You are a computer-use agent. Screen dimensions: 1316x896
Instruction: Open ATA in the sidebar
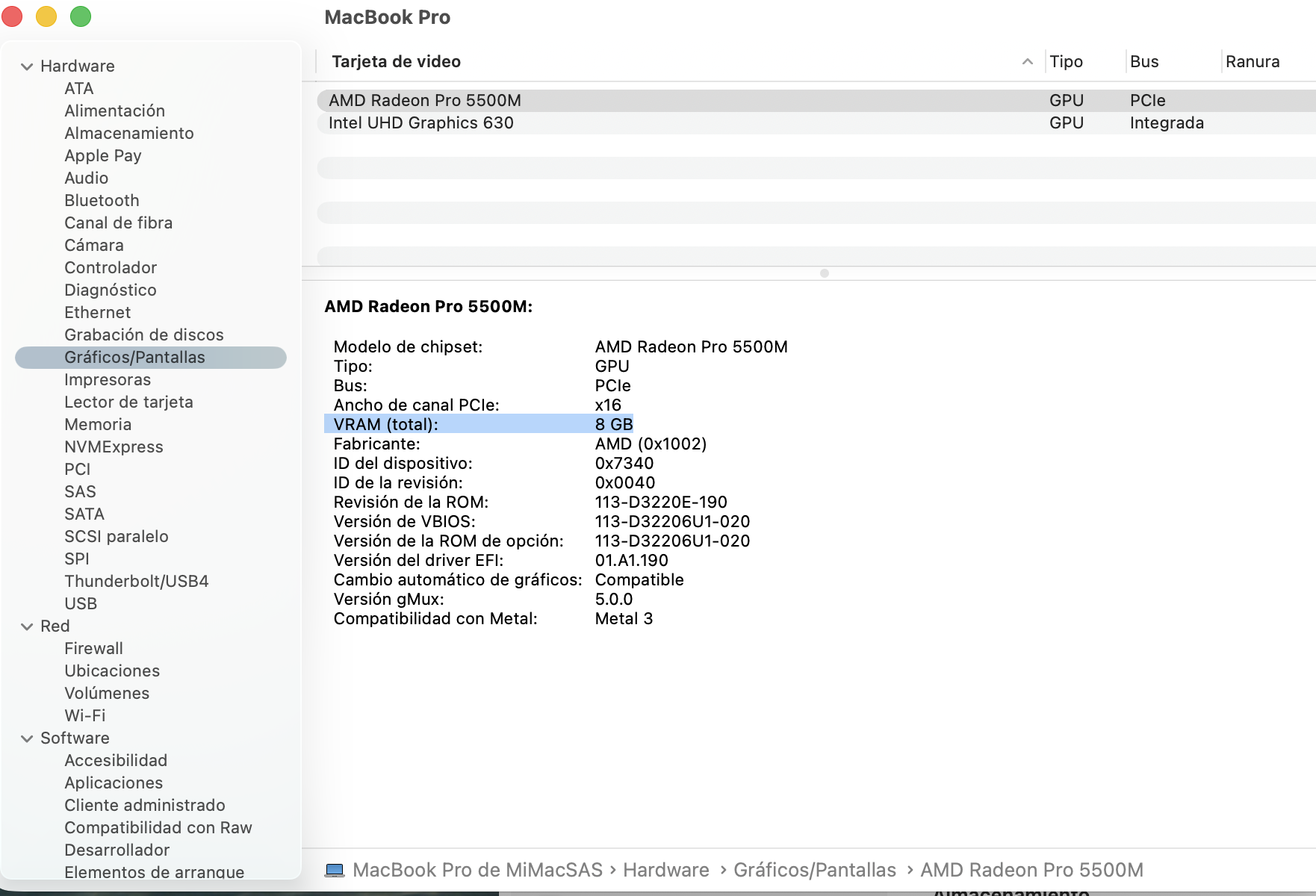78,89
